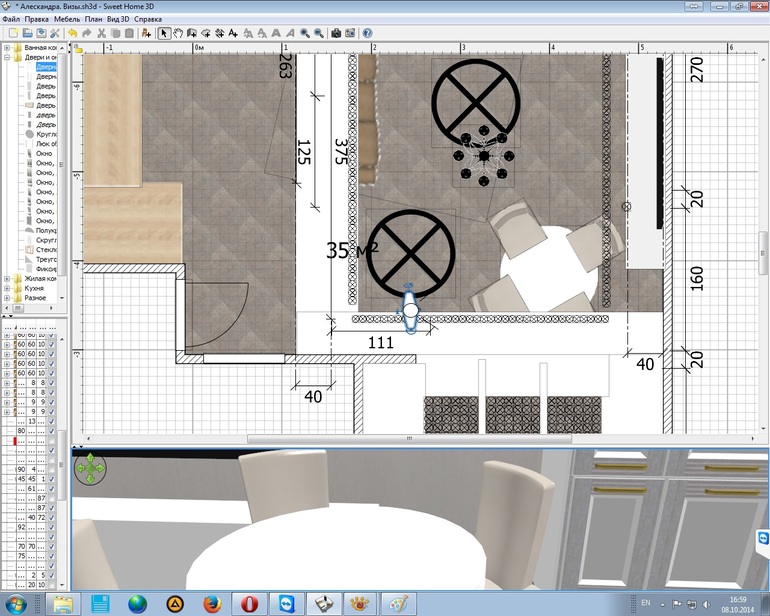770x616 pixels.
Task: Switch to TeamViewer in the taskbar
Action: [286, 604]
